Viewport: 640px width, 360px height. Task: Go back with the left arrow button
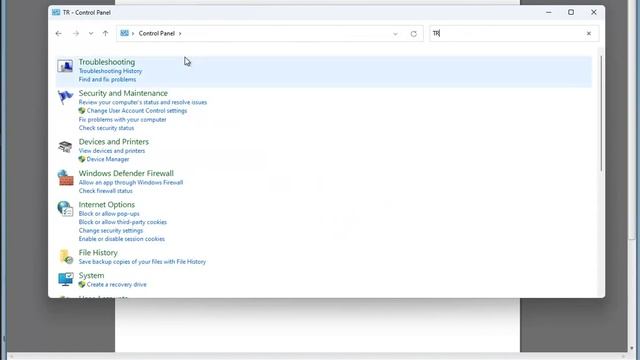pyautogui.click(x=58, y=33)
